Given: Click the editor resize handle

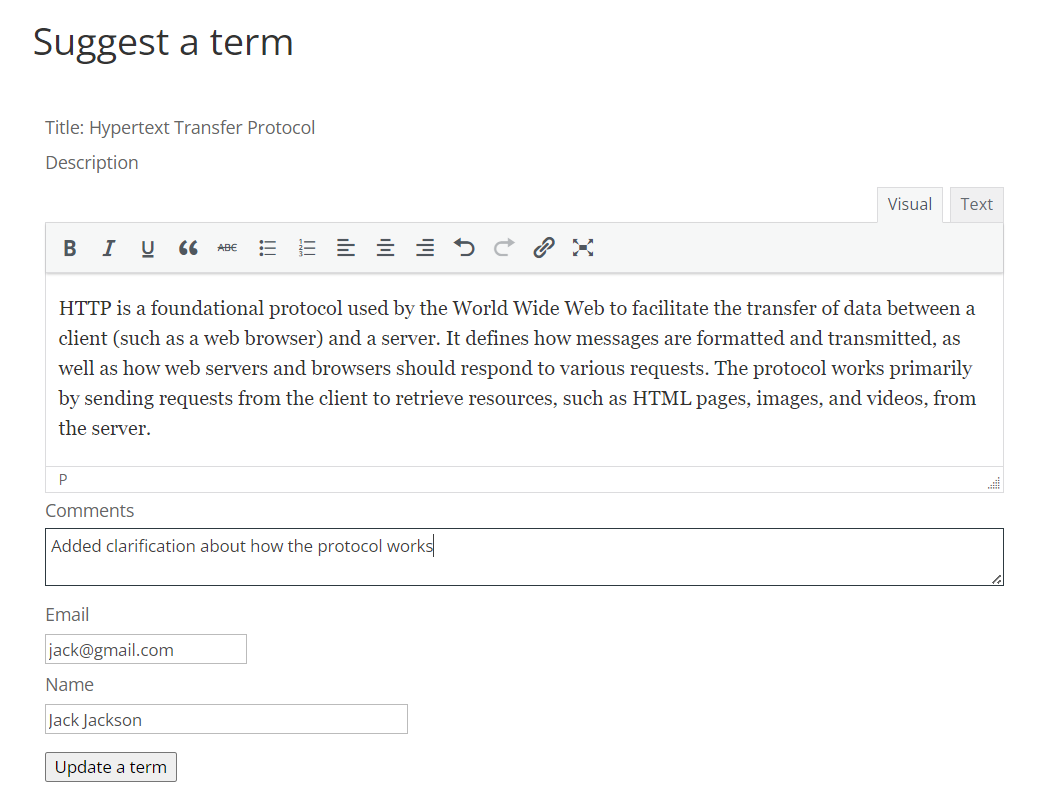Looking at the screenshot, I should [x=994, y=483].
